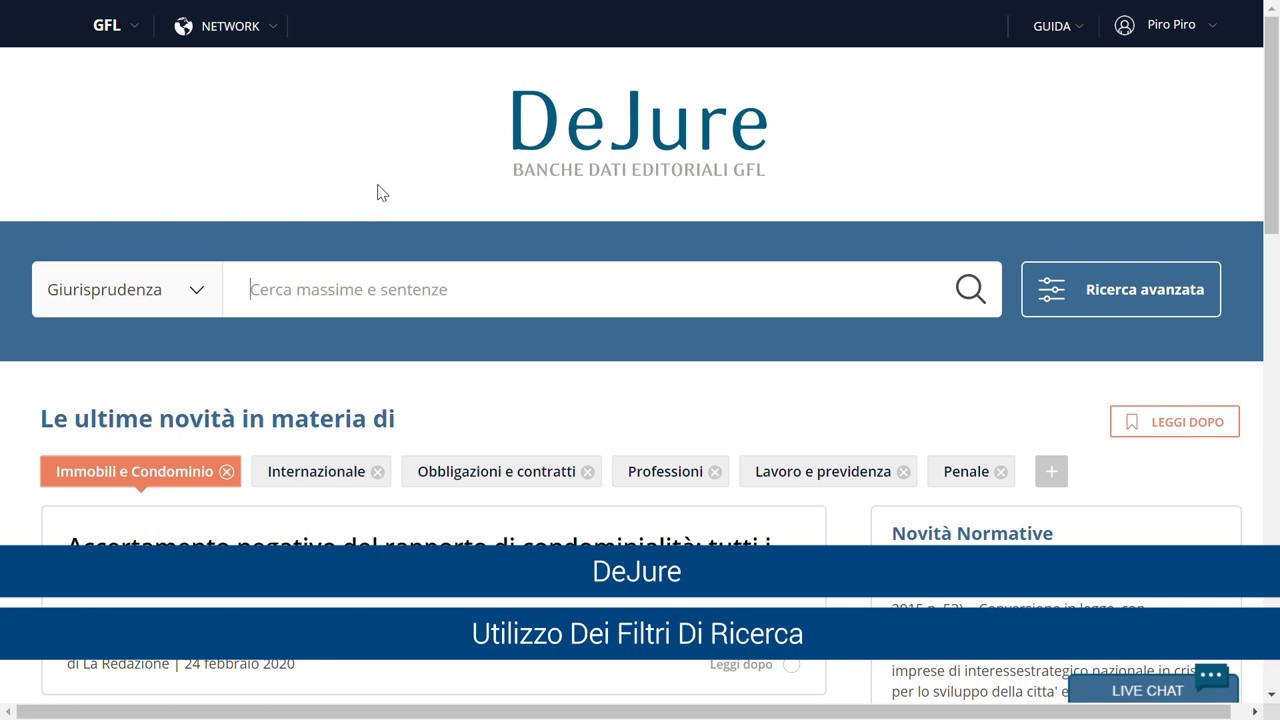Click the scroll right arrow

tap(1256, 712)
